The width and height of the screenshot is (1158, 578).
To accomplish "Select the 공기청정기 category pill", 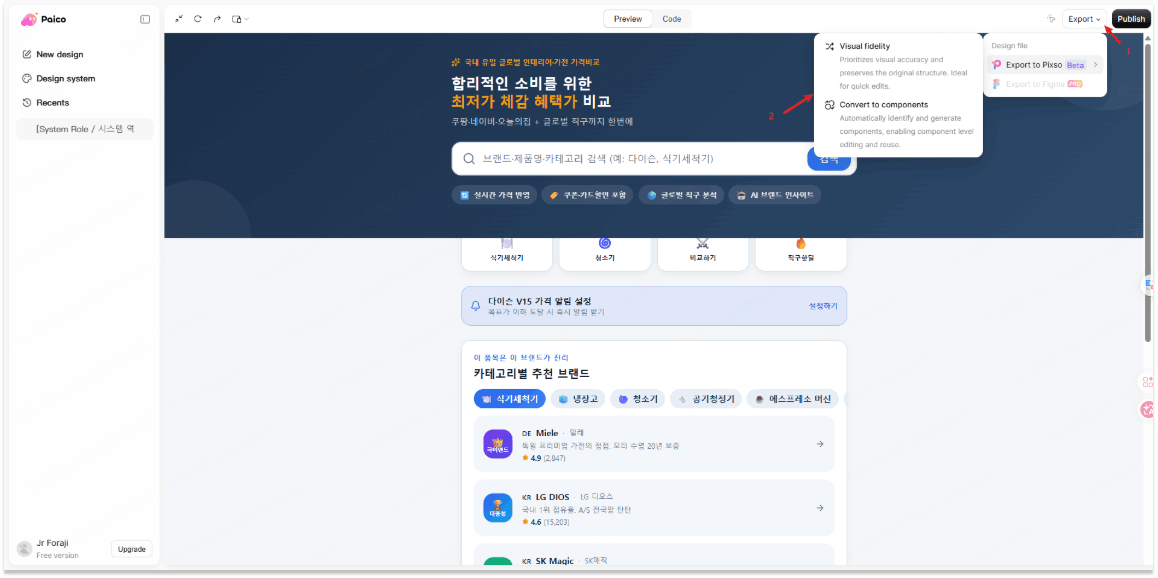I will click(706, 399).
